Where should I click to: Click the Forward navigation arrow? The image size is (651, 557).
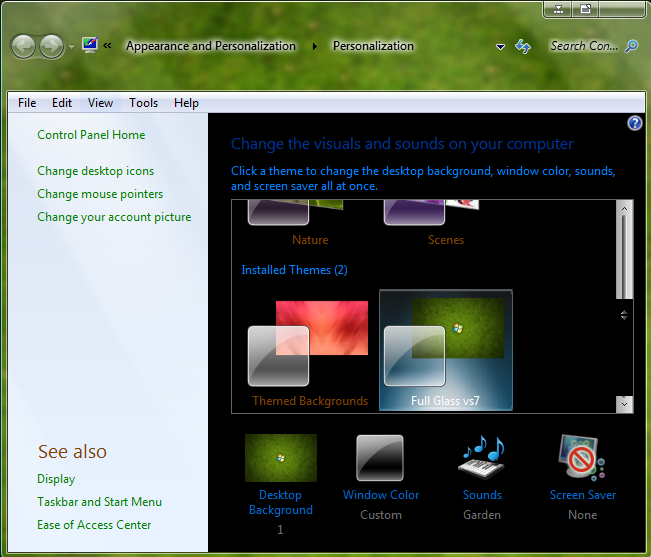[51, 46]
